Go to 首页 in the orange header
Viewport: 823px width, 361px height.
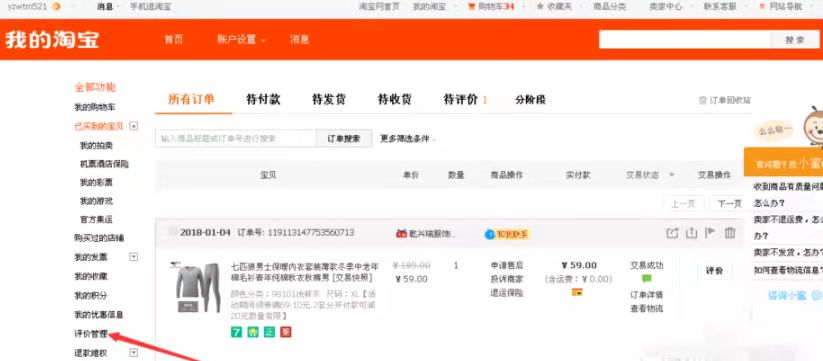(174, 39)
